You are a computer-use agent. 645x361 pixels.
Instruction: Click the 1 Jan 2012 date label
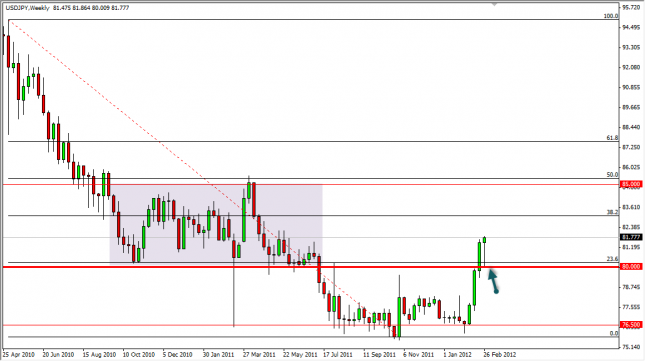coord(457,354)
